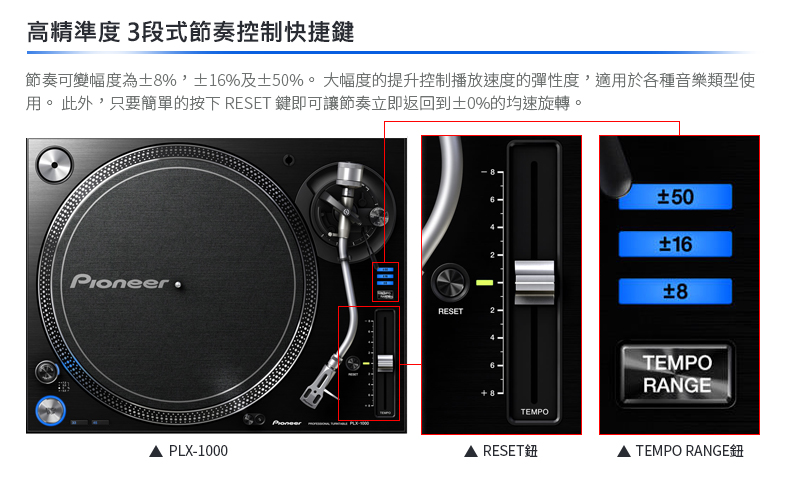Click the TEMPO label under the large fader
800x487 pixels.
click(534, 412)
